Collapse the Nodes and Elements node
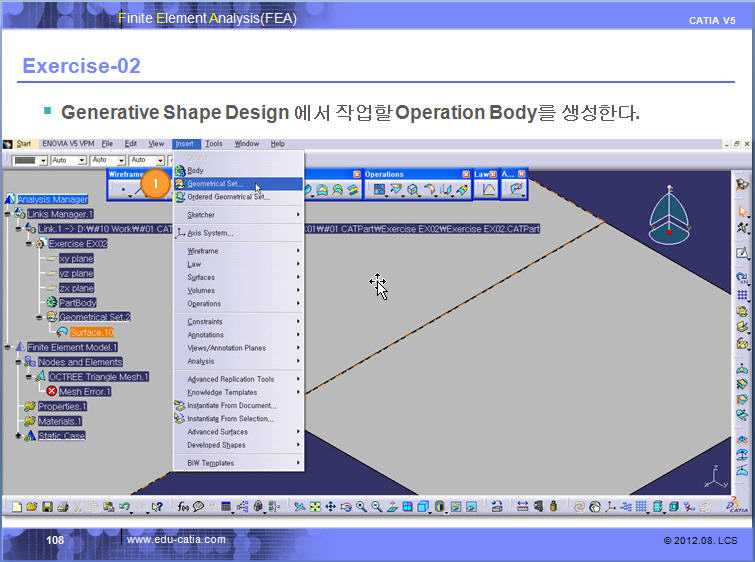The image size is (755, 562). [18, 362]
